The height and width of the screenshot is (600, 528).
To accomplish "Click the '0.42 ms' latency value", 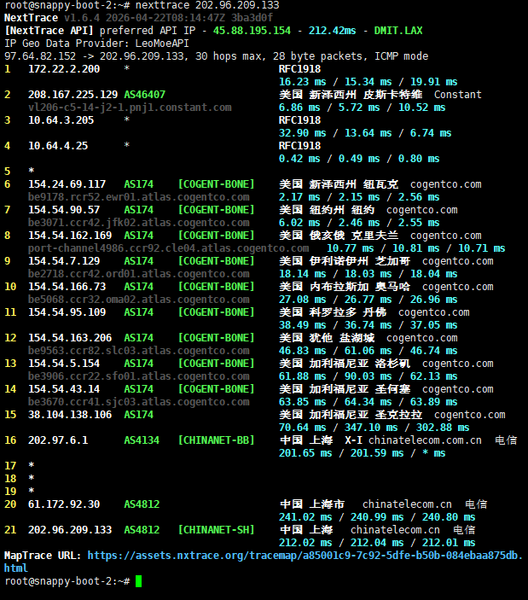I will (300, 159).
